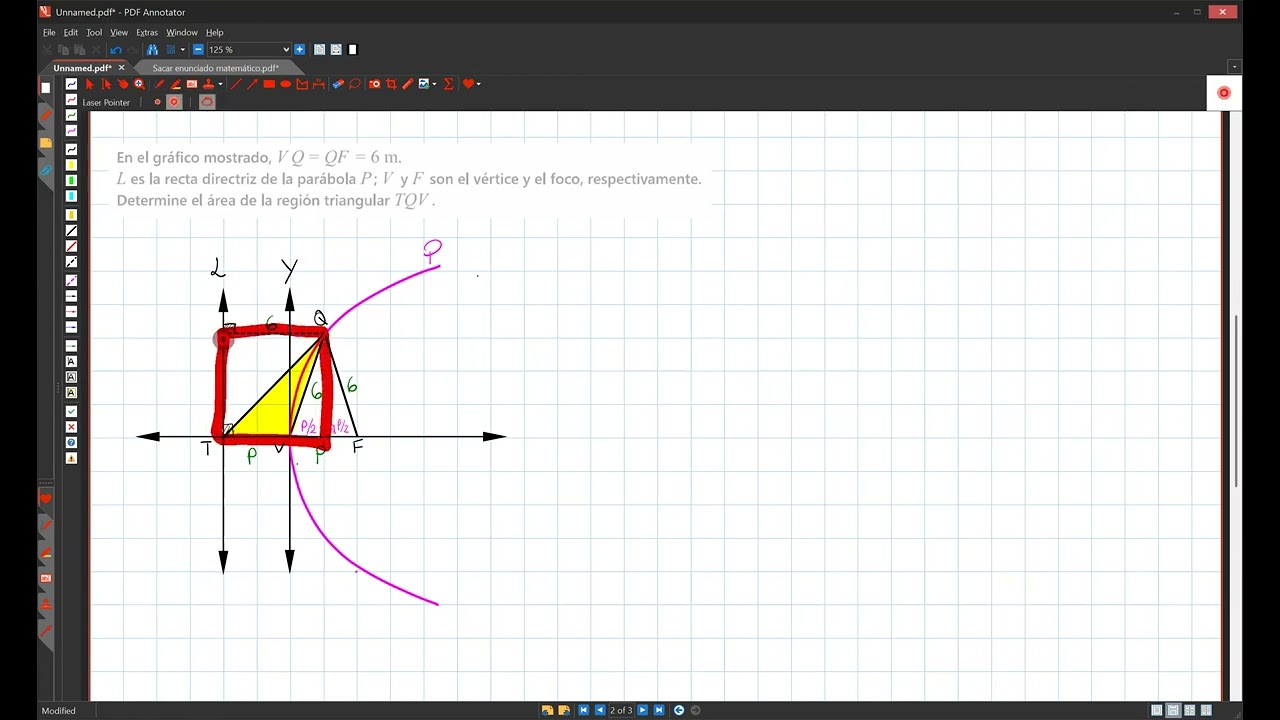Zoom out with the minus button

click(x=198, y=49)
